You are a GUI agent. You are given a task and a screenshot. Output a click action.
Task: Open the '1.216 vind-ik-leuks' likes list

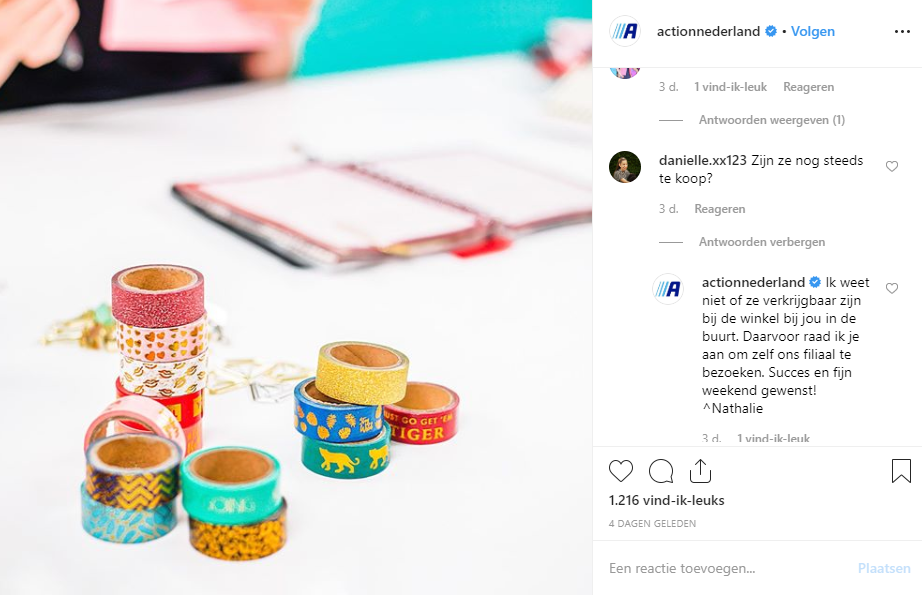click(x=667, y=500)
